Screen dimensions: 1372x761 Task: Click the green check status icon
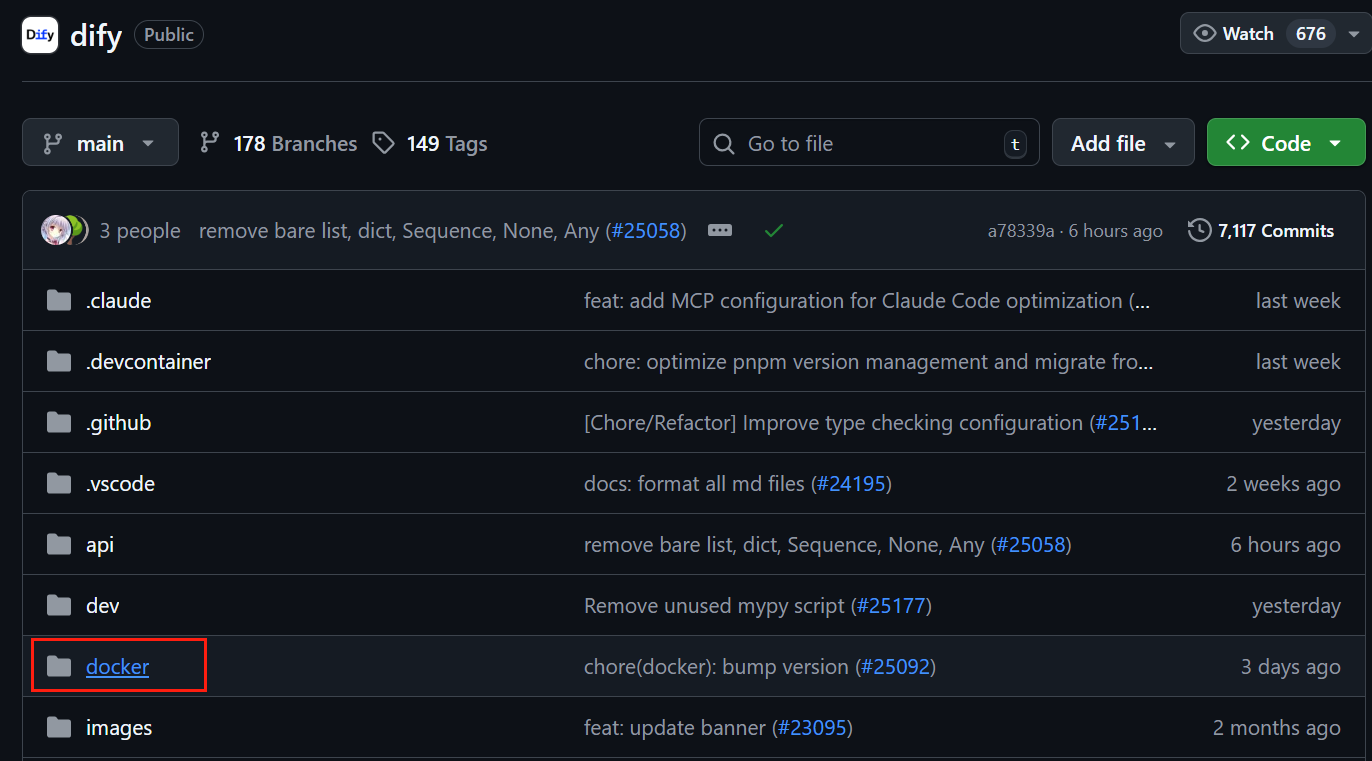coord(773,231)
